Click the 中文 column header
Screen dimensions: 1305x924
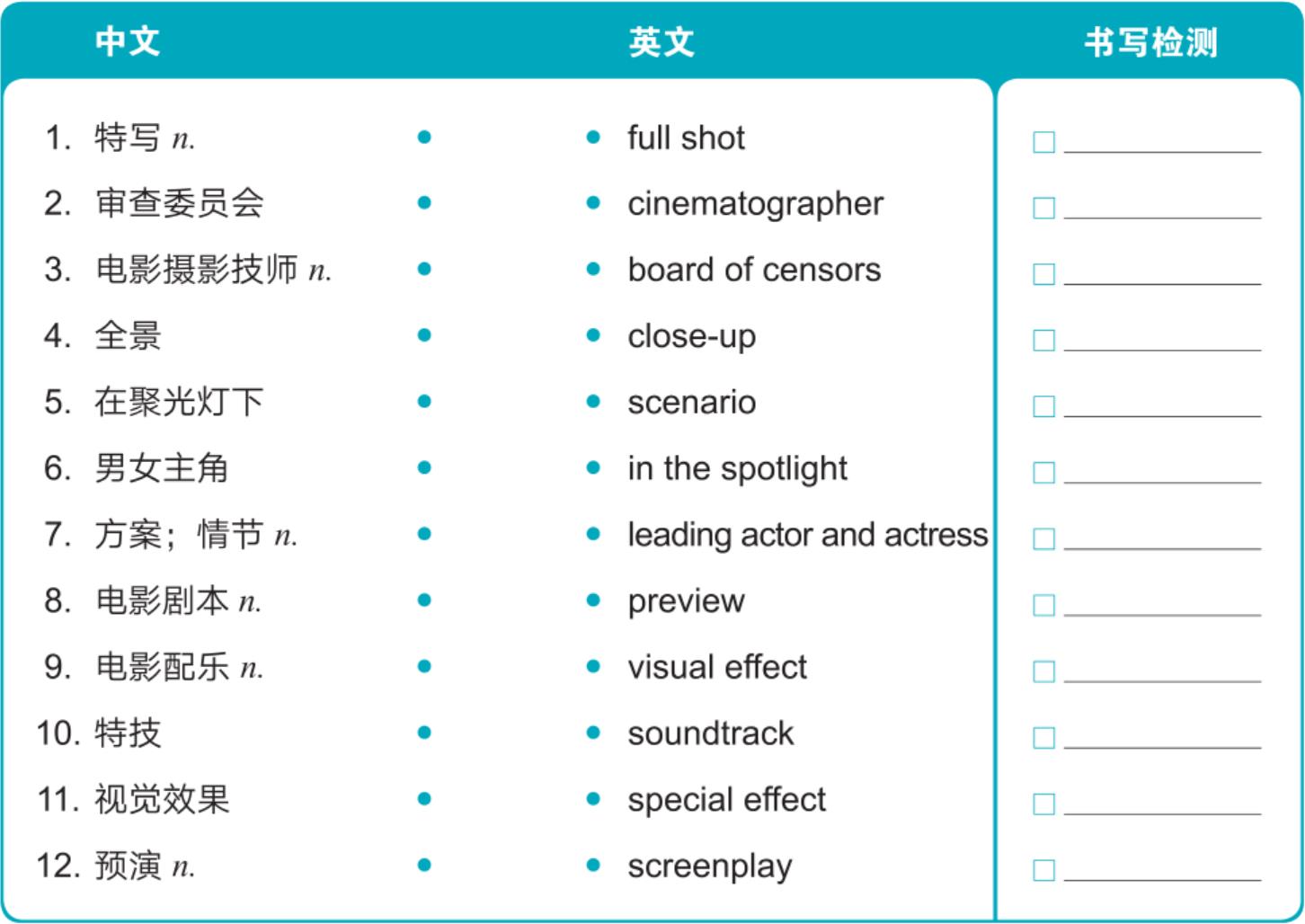click(128, 41)
